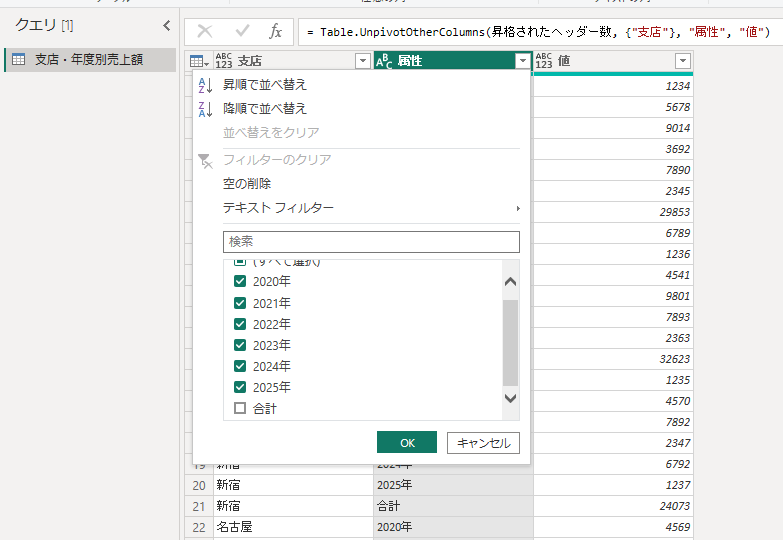Click the clear filter funnel icon
The image size is (783, 540).
(x=206, y=161)
